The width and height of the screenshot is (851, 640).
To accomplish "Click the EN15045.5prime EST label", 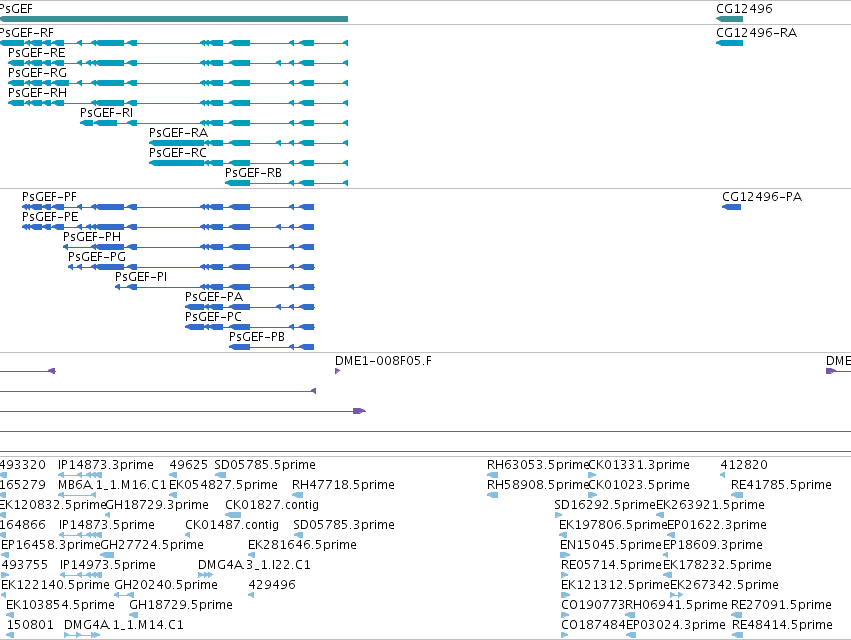I will tap(611, 545).
